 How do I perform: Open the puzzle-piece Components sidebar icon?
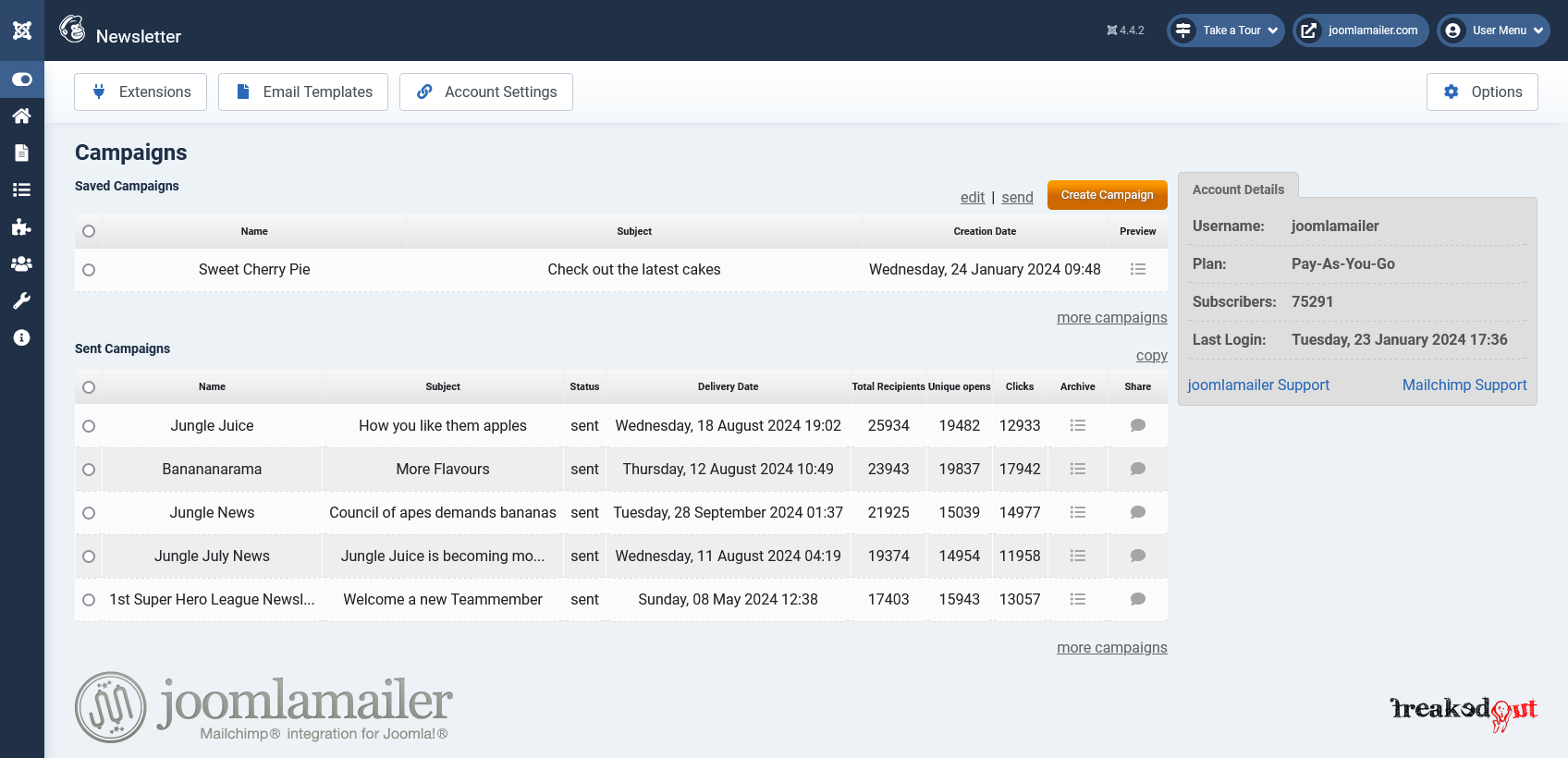[x=22, y=226]
